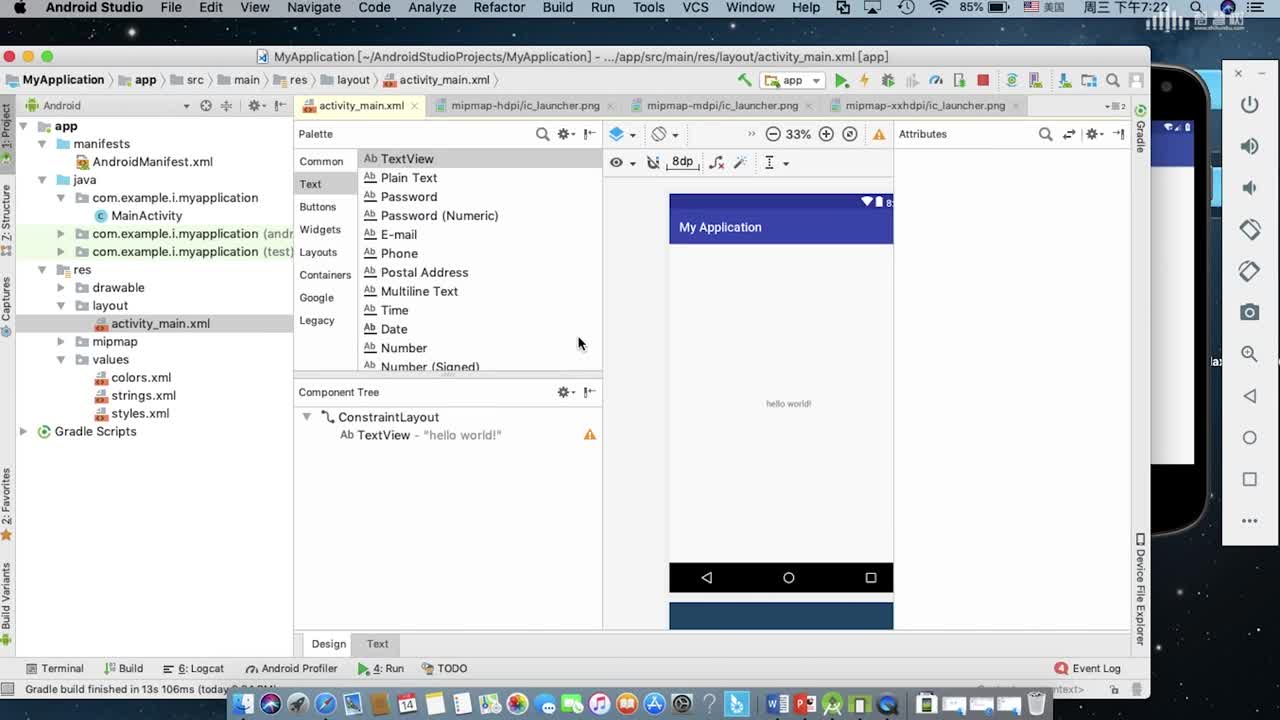Click Infer Constraints magic wand icon
Viewport: 1280px width, 720px height.
(x=741, y=162)
